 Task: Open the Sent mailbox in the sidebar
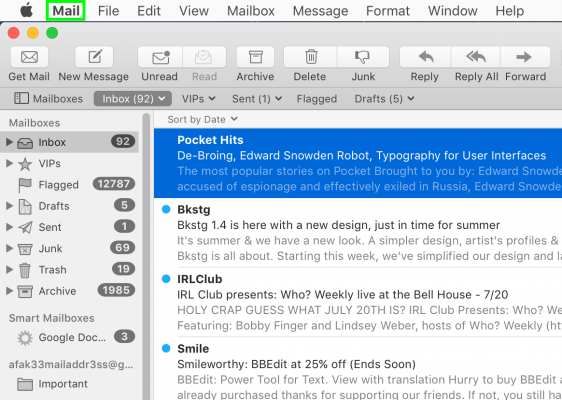click(x=70, y=227)
